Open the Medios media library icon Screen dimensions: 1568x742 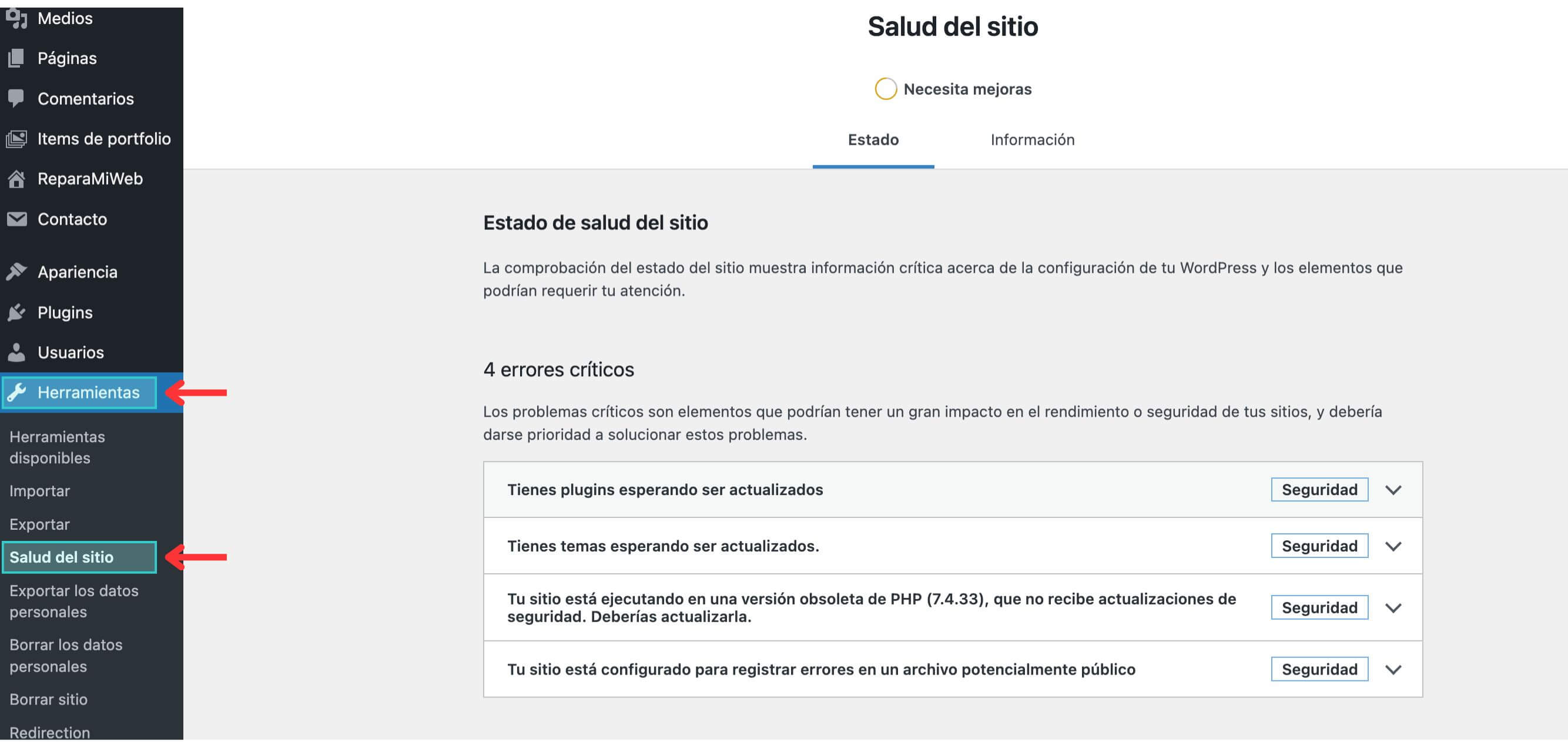(x=17, y=18)
